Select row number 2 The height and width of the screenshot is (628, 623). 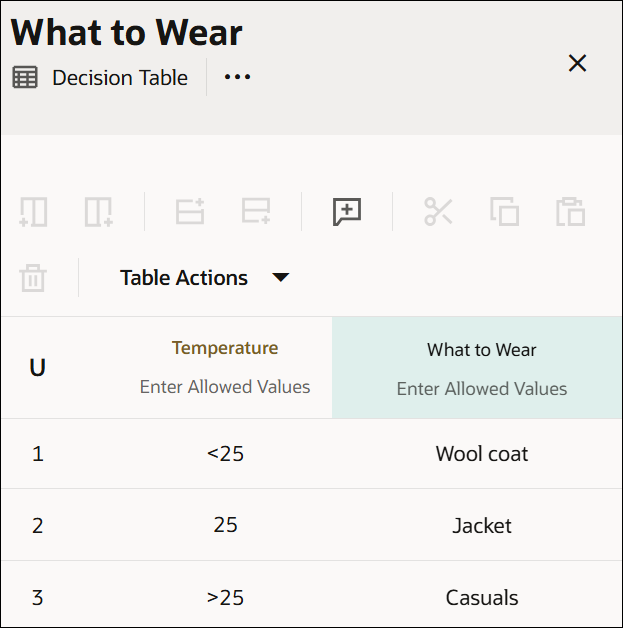(x=38, y=525)
